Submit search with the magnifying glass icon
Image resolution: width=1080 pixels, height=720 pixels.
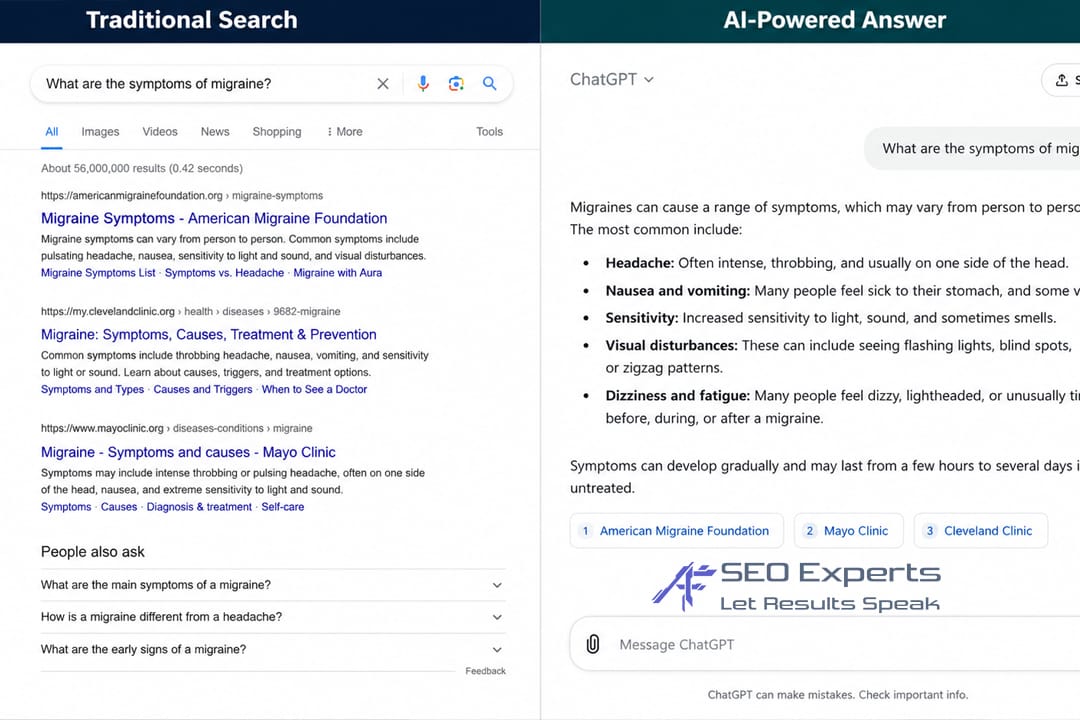(490, 83)
